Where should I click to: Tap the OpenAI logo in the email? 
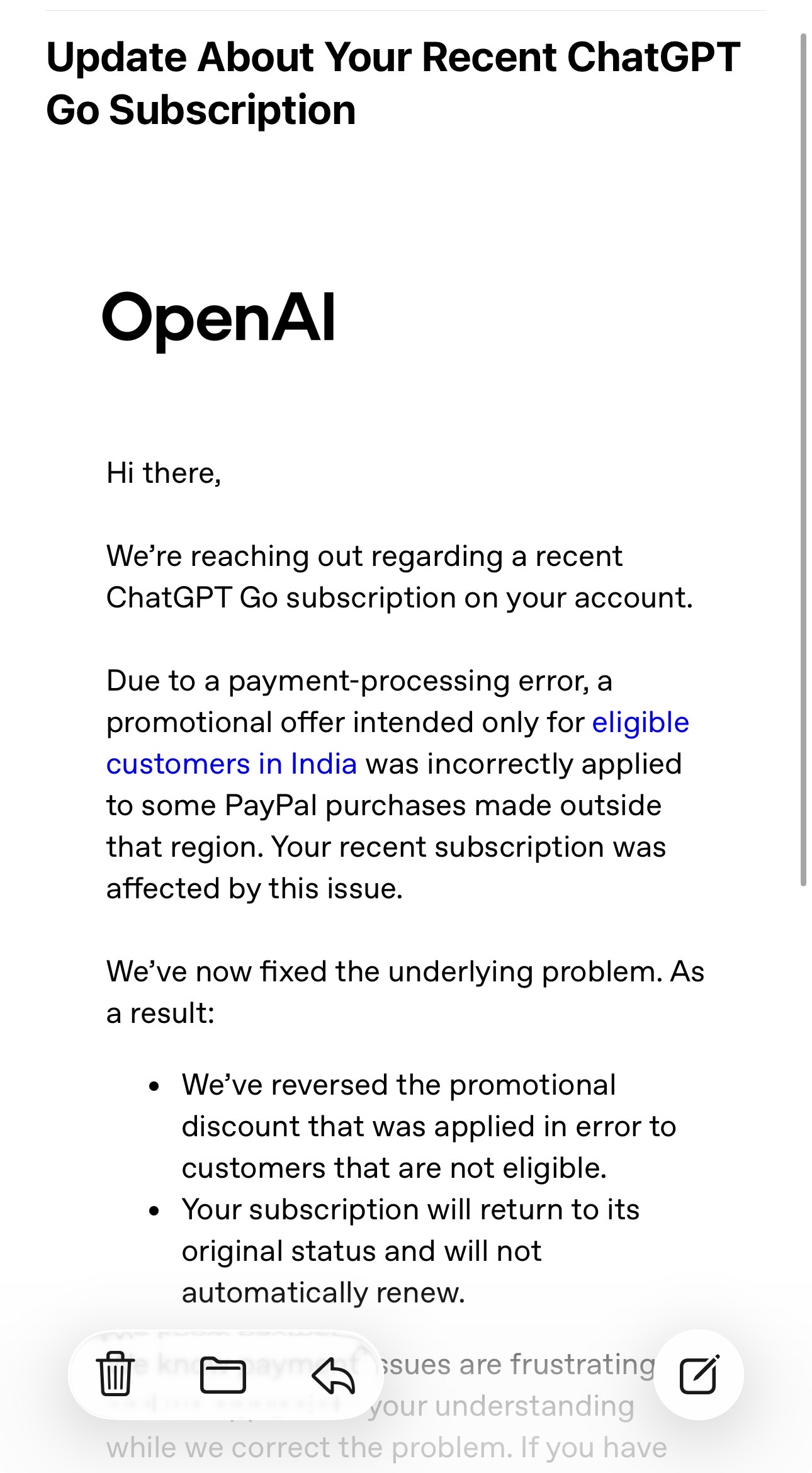coord(218,319)
